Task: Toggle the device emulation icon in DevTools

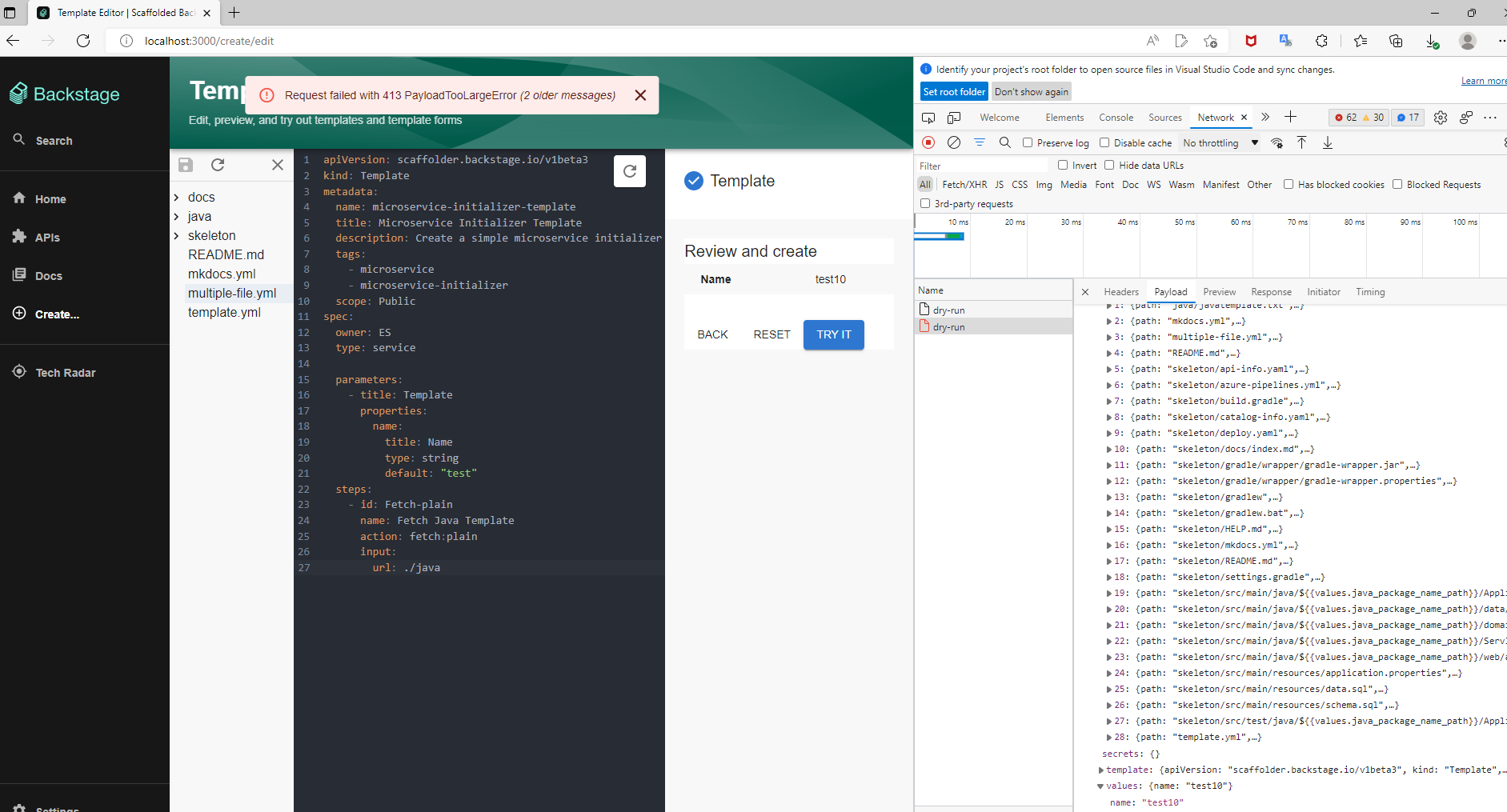Action: [953, 118]
